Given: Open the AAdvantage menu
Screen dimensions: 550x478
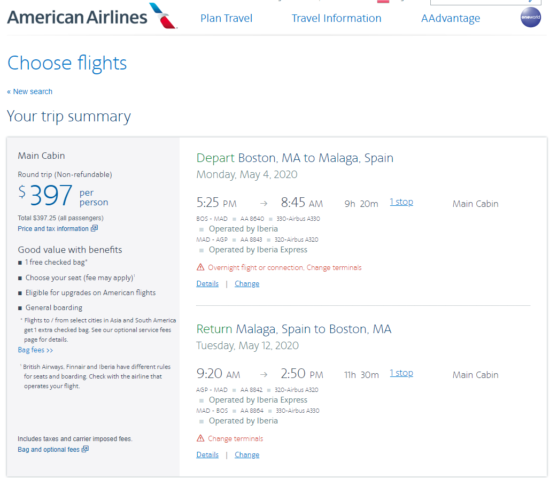Looking at the screenshot, I should click(x=450, y=18).
